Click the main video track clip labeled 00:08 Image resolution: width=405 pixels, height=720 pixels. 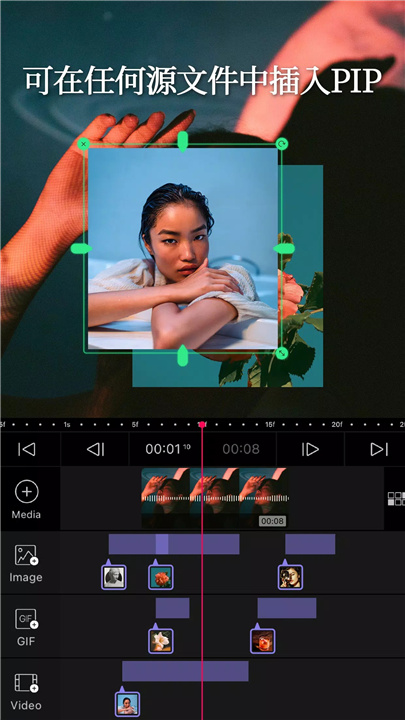click(x=215, y=498)
